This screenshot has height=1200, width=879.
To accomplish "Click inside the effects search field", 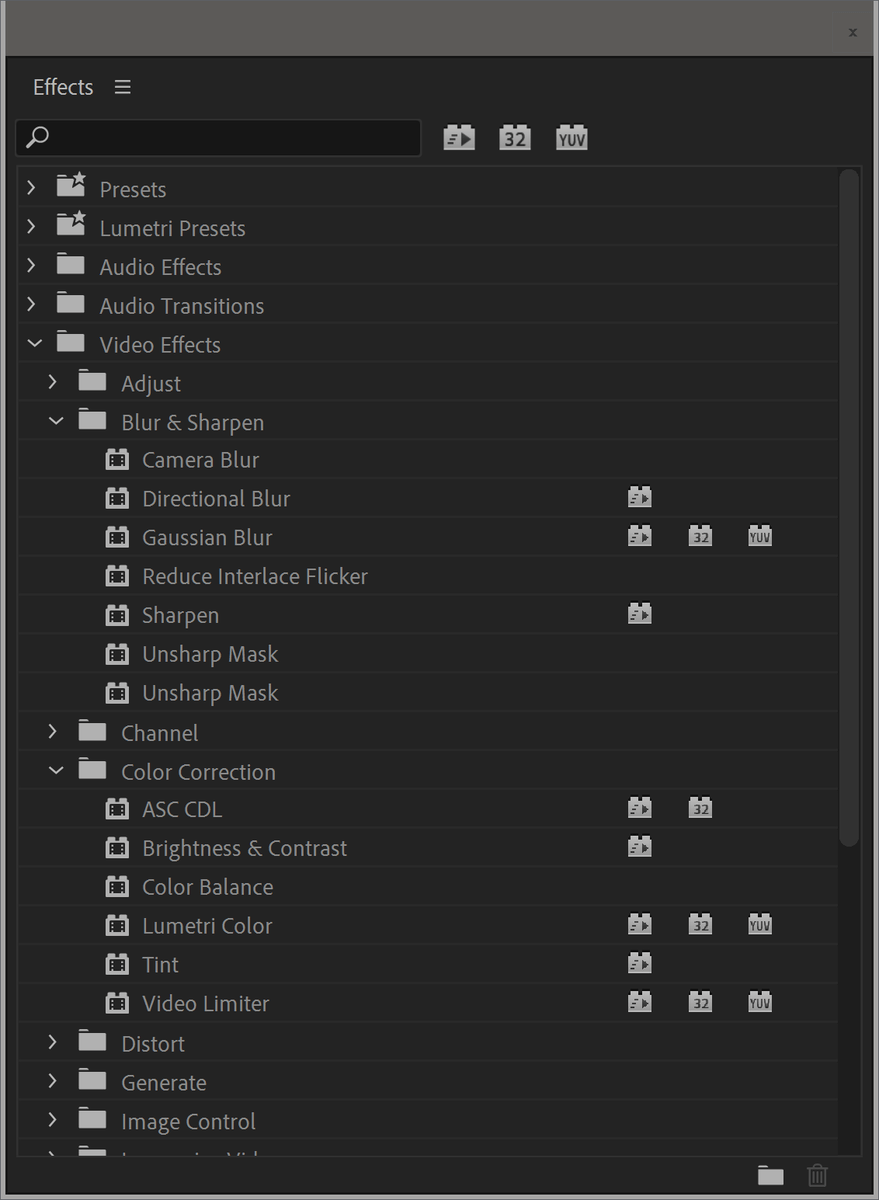I will 220,137.
